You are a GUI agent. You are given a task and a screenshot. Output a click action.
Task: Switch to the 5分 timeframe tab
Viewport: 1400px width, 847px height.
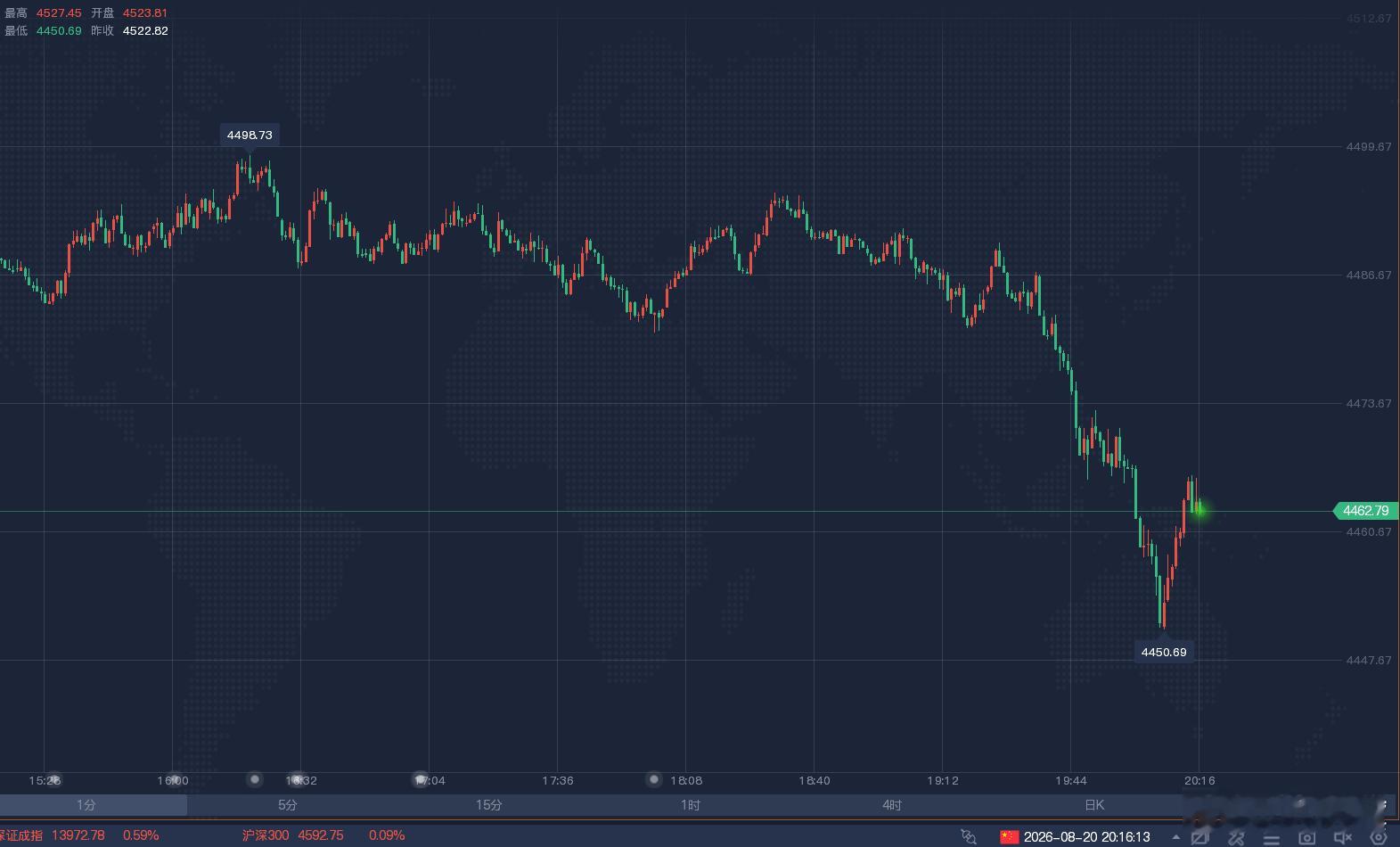coord(287,805)
